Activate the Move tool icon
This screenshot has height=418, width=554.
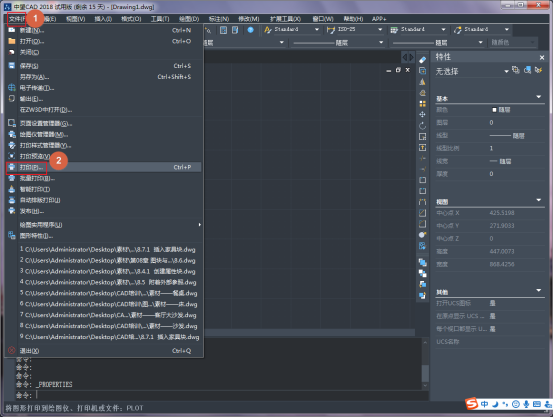tap(422, 114)
